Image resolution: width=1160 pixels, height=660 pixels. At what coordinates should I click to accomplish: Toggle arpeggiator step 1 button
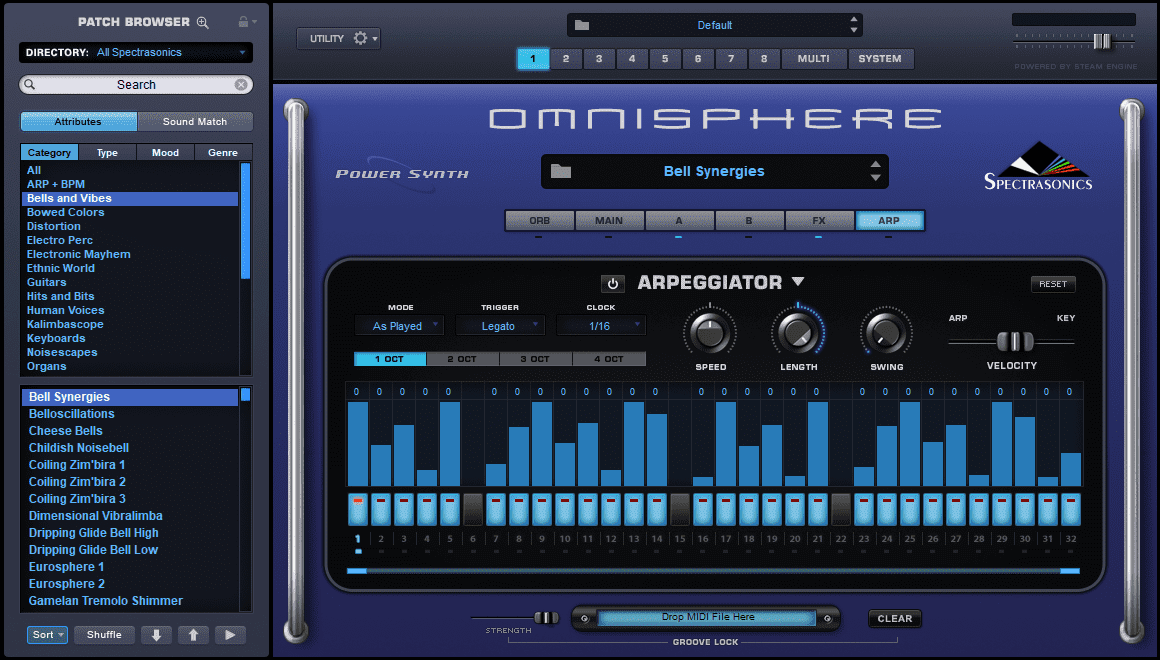coord(358,510)
